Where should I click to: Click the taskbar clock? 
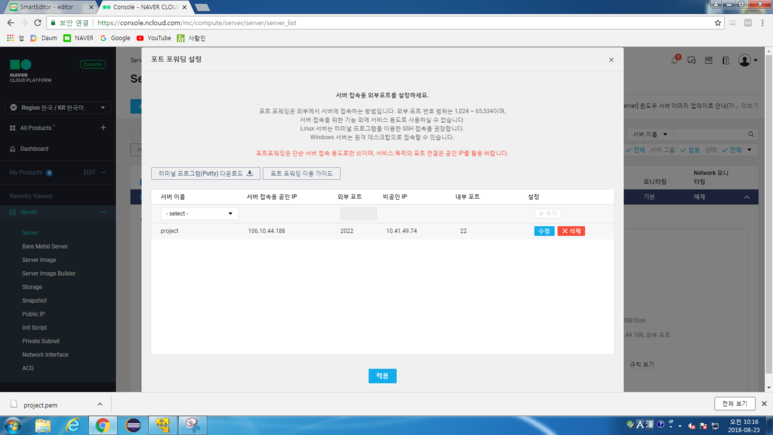pyautogui.click(x=744, y=426)
